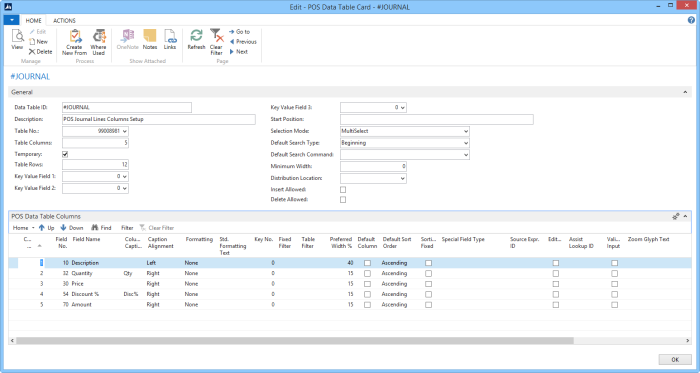This screenshot has height=373, width=700.
Task: Click the application icon in the title bar
Action: click(8, 7)
